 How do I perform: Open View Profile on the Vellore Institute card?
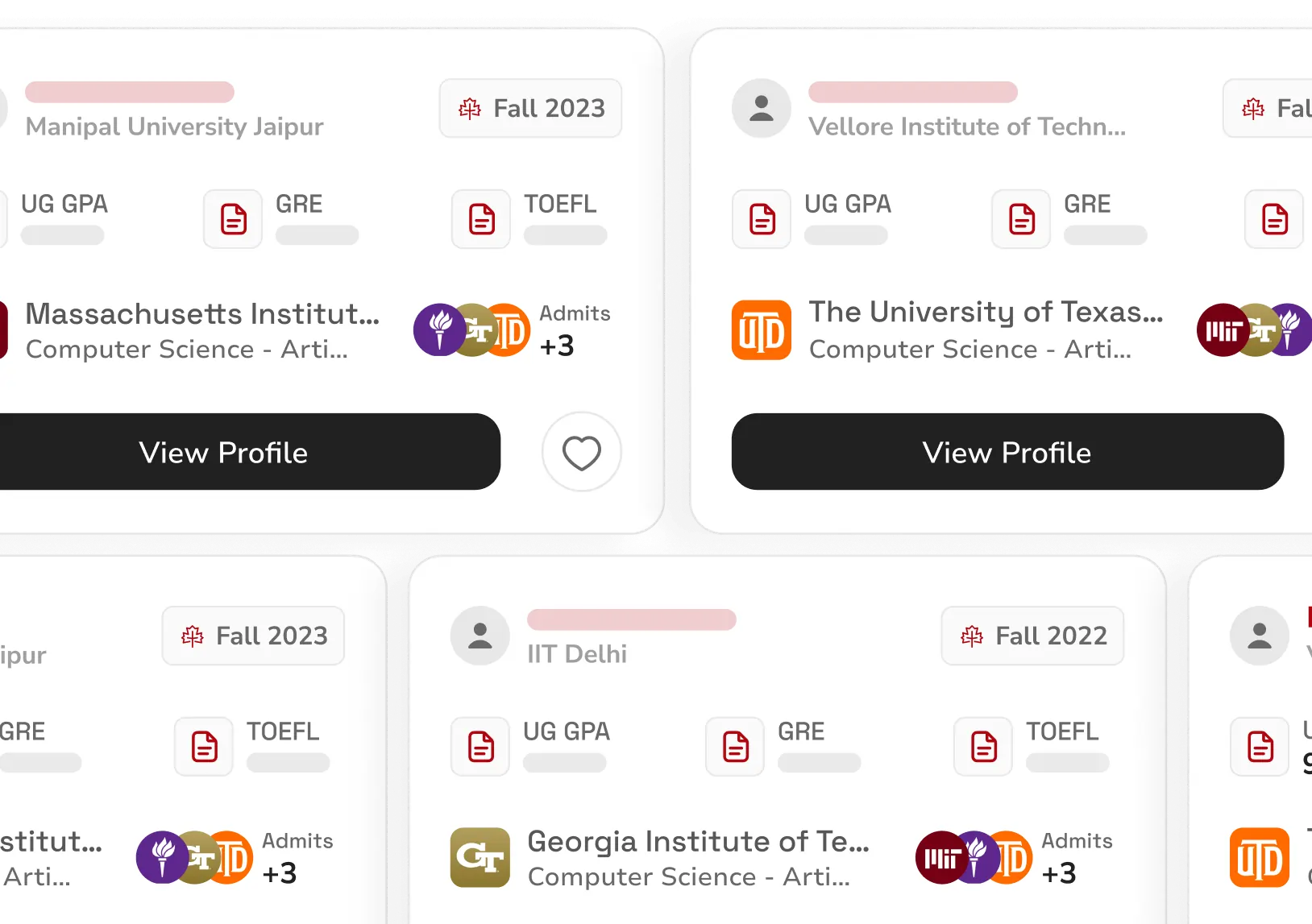(1007, 452)
